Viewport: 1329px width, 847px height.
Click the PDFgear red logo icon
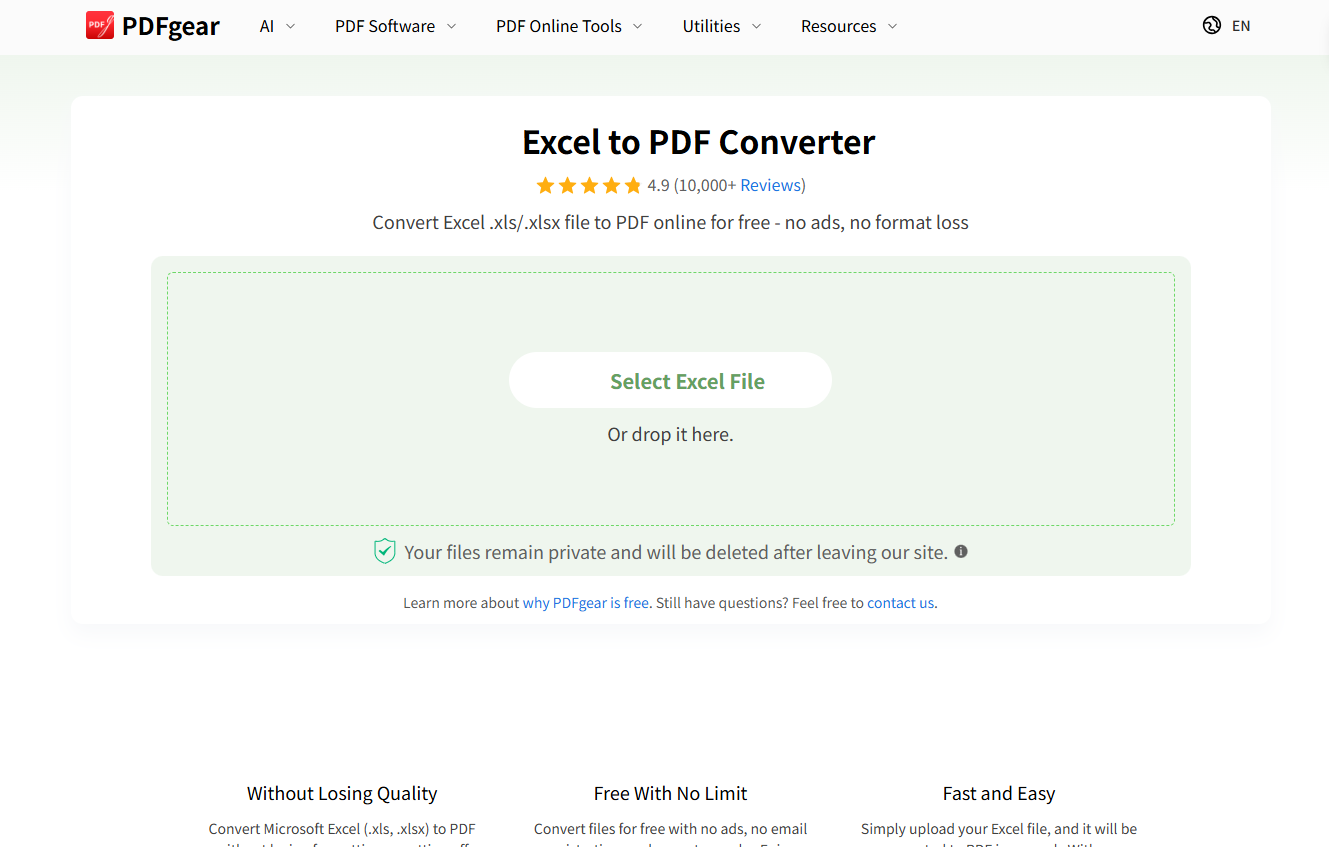click(100, 26)
